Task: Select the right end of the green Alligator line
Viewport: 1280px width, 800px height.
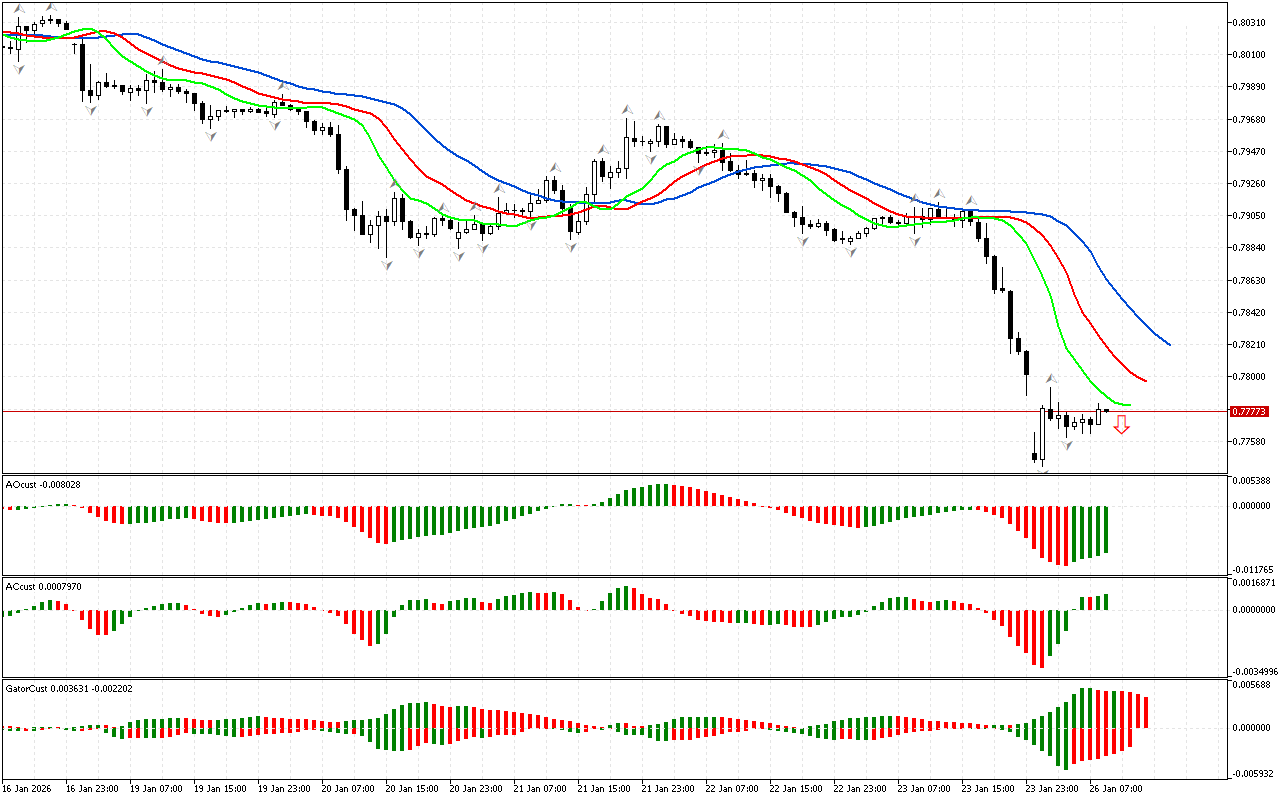Action: (x=1128, y=405)
